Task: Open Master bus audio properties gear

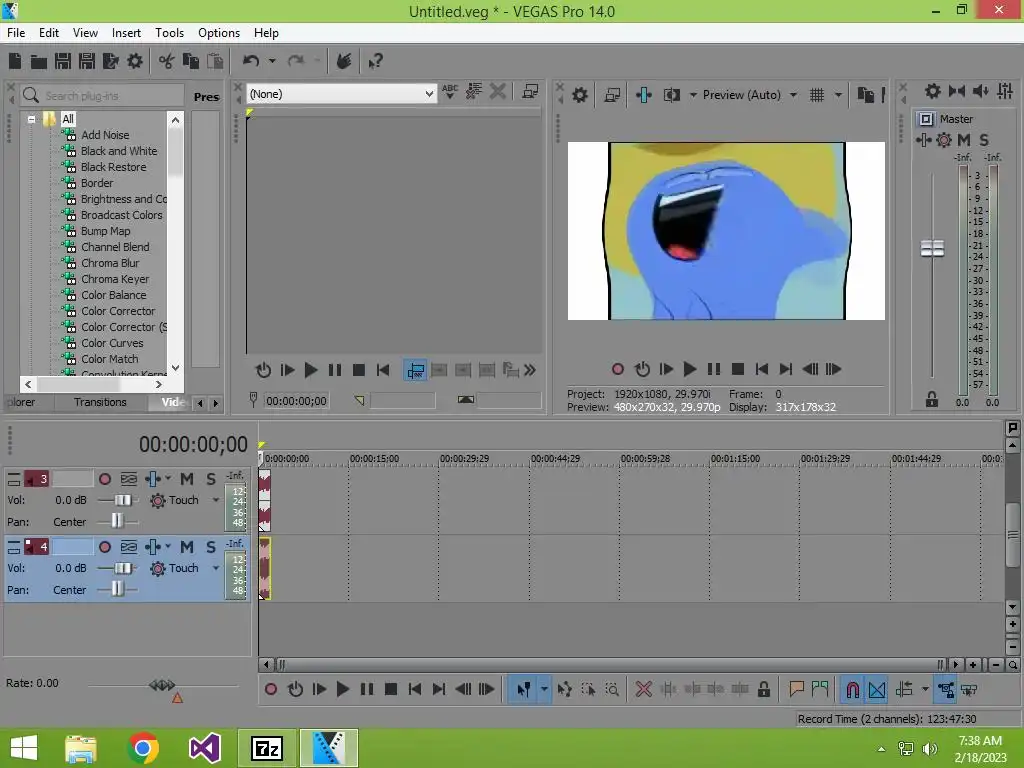Action: [x=933, y=91]
